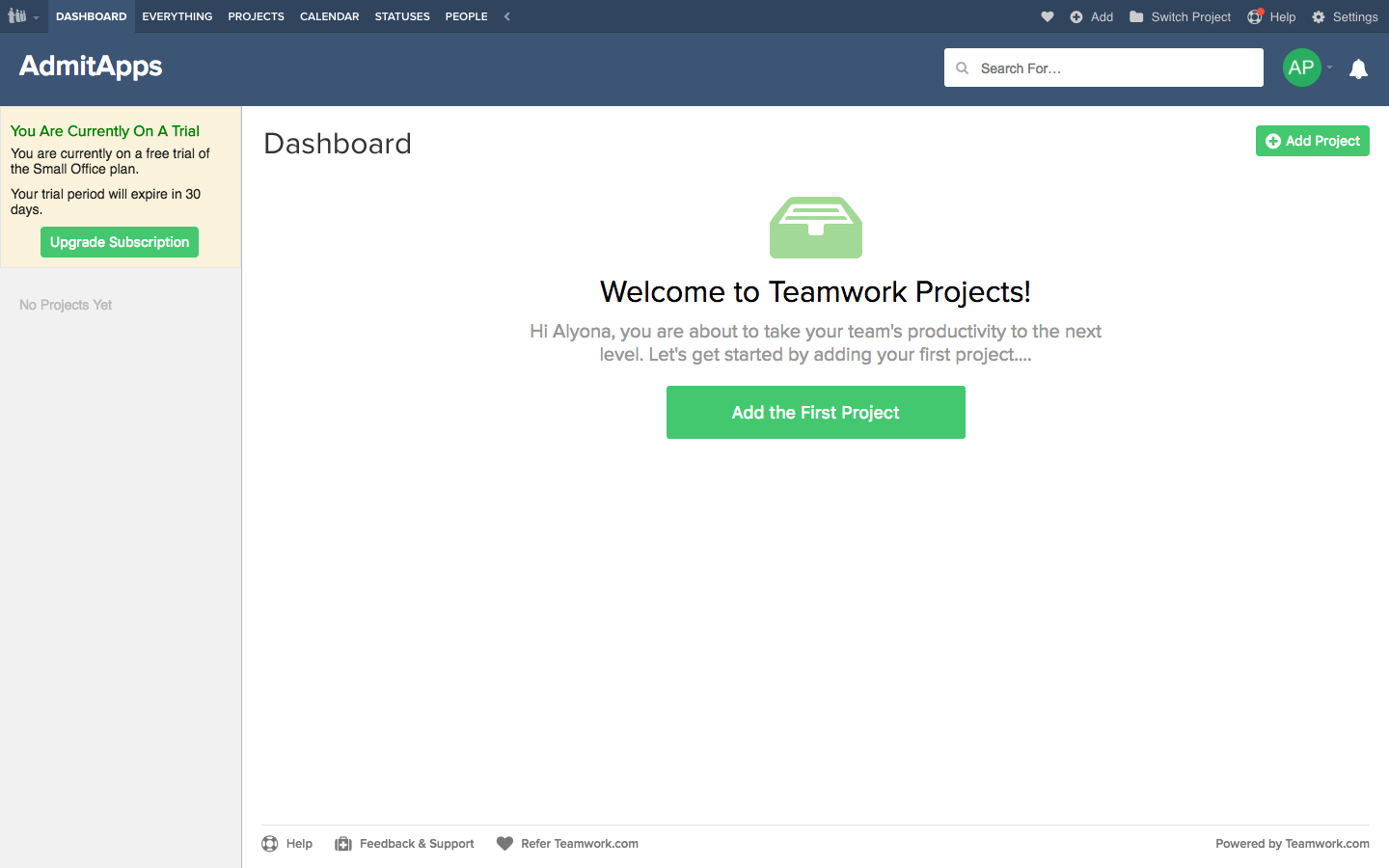Click the Switch Project folder icon
Viewport: 1389px width, 868px height.
tap(1136, 16)
